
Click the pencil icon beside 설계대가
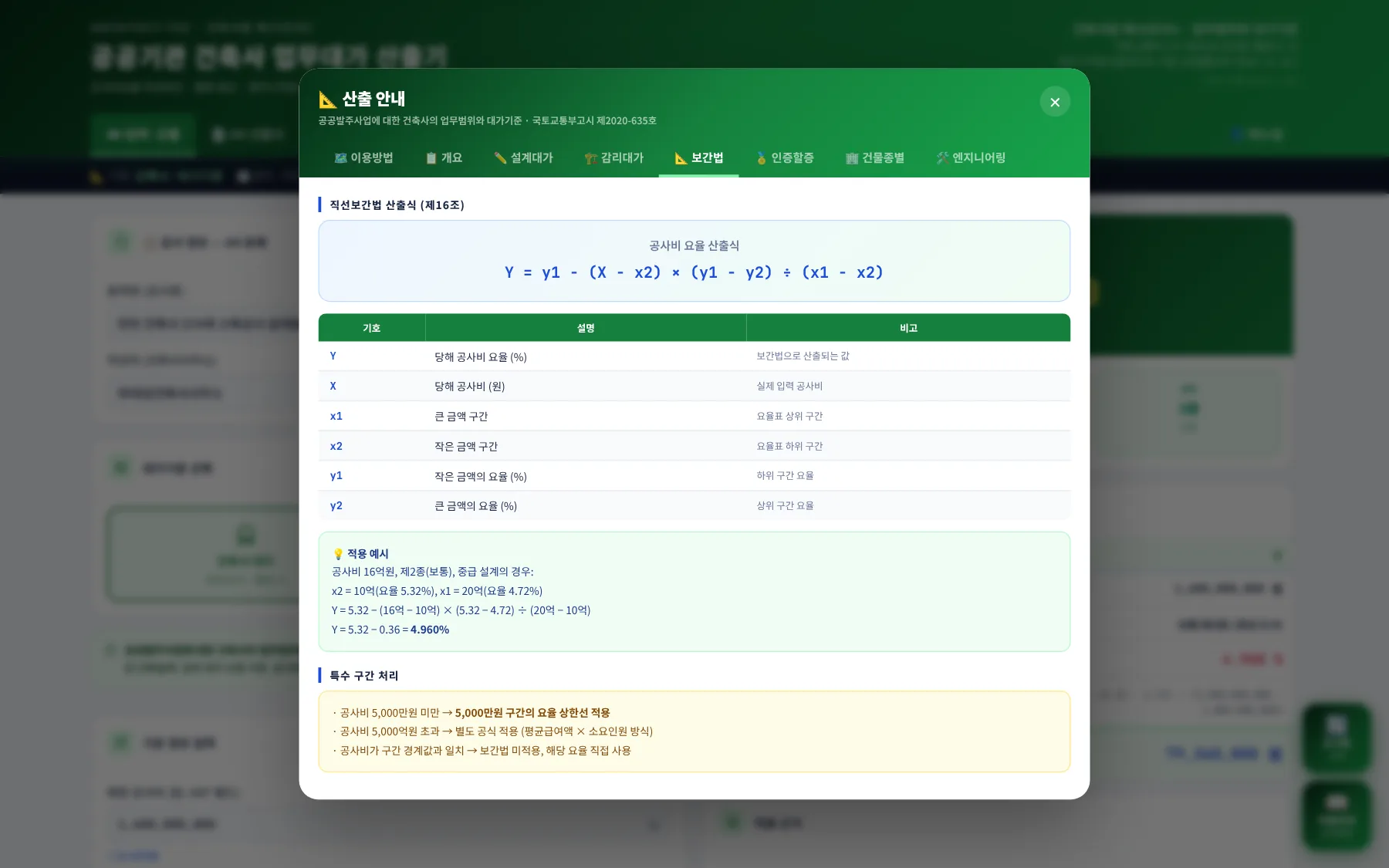coord(500,158)
